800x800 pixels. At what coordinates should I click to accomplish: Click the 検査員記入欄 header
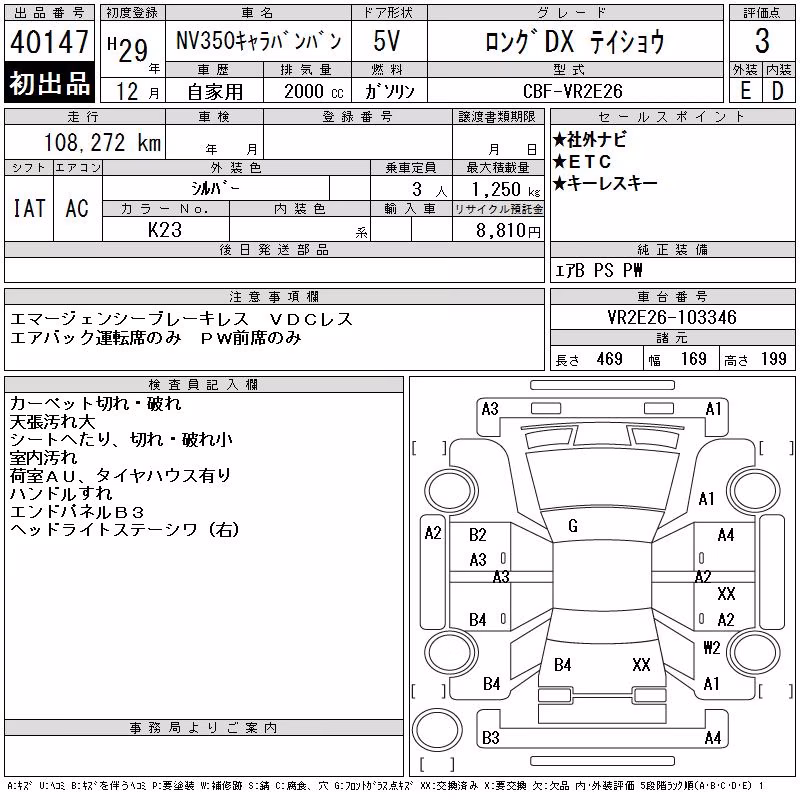pyautogui.click(x=203, y=384)
